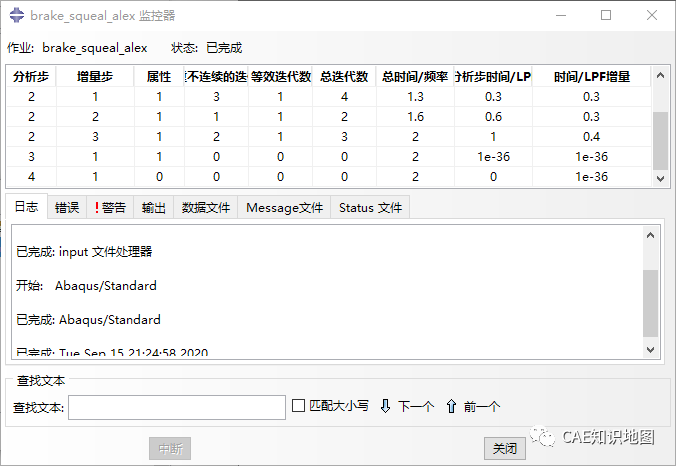This screenshot has height=466, width=676.
Task: Click the total time cell 1.3
Action: click(x=415, y=97)
